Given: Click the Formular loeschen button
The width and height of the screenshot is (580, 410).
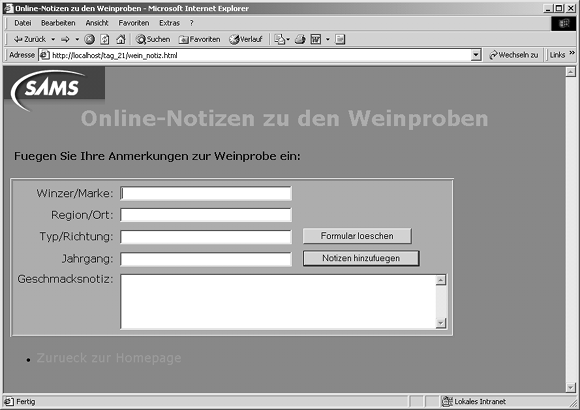Looking at the screenshot, I should (357, 236).
